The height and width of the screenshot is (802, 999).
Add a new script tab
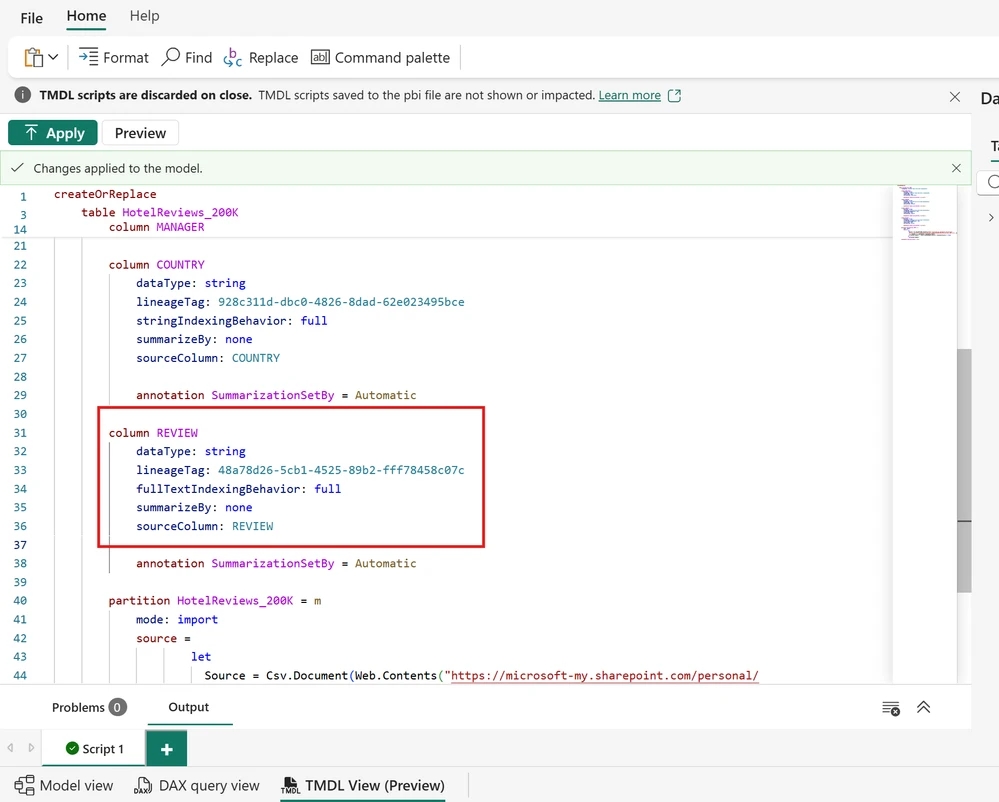[166, 748]
